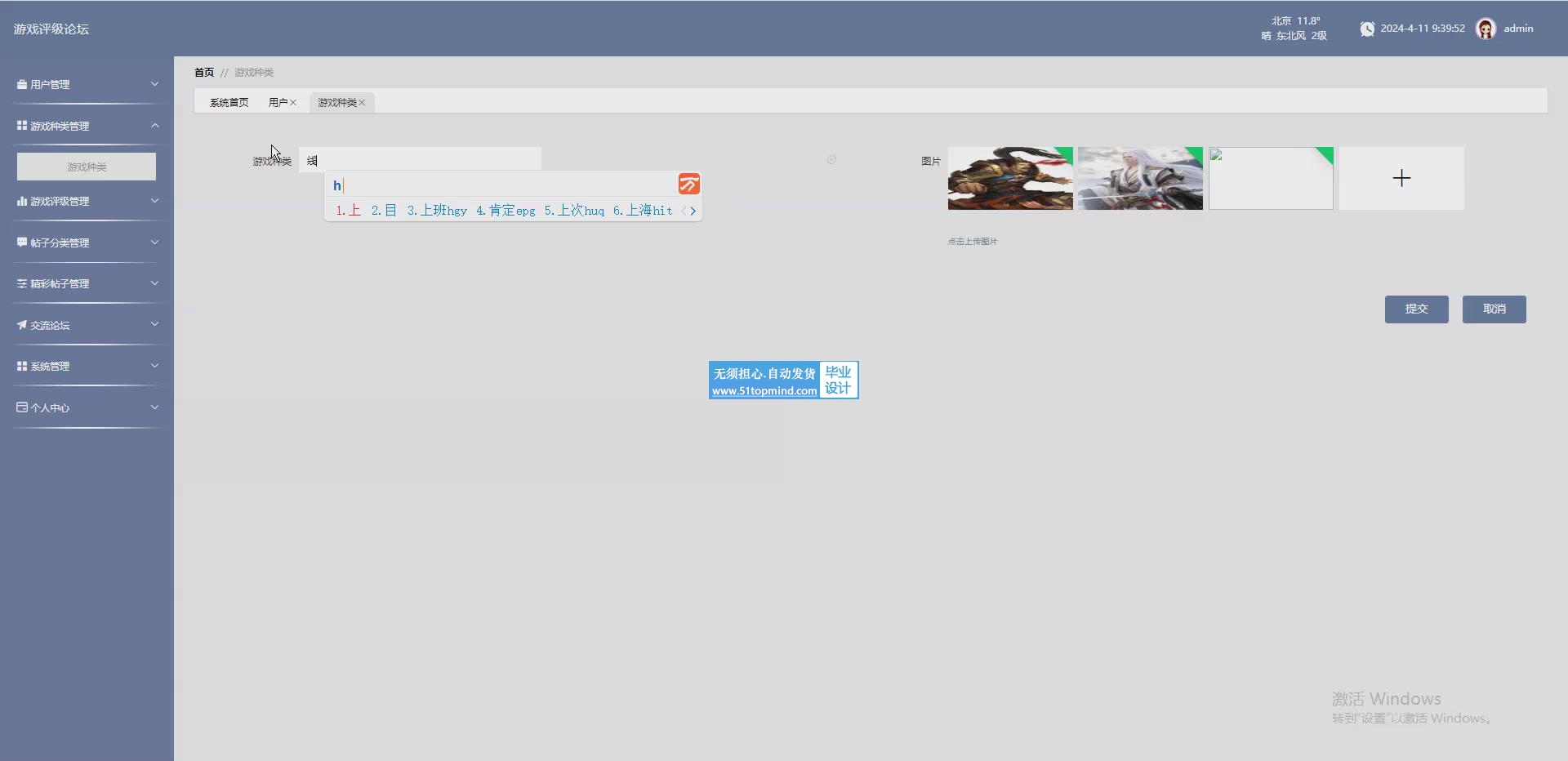Screen dimensions: 1568x761
Task: Open the 个人中心 sidebar menu
Action: (87, 407)
